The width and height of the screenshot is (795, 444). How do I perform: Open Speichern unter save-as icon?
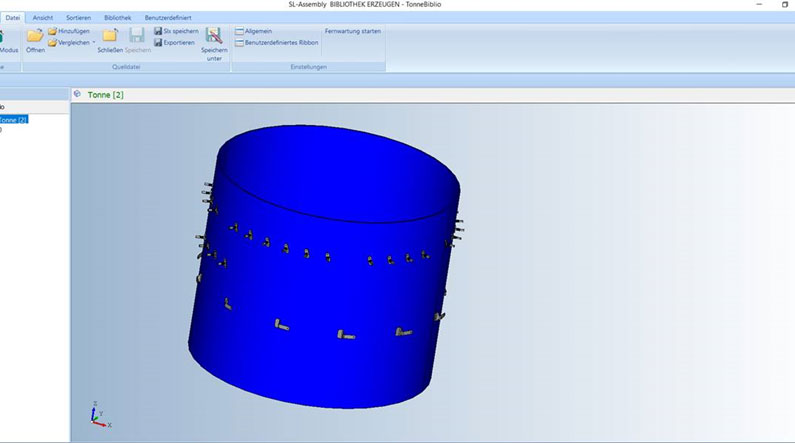(x=214, y=36)
